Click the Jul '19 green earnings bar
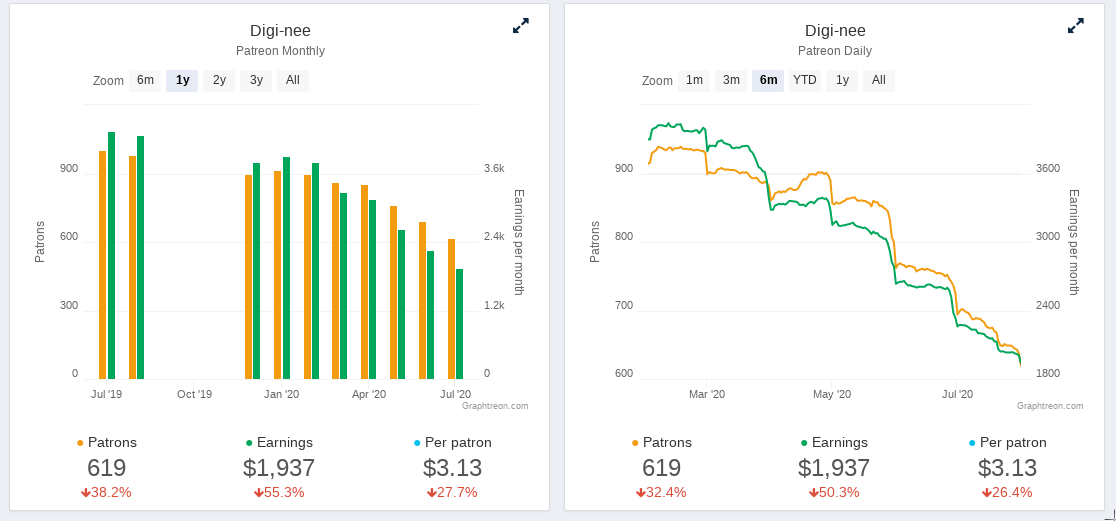This screenshot has height=521, width=1116. click(112, 256)
